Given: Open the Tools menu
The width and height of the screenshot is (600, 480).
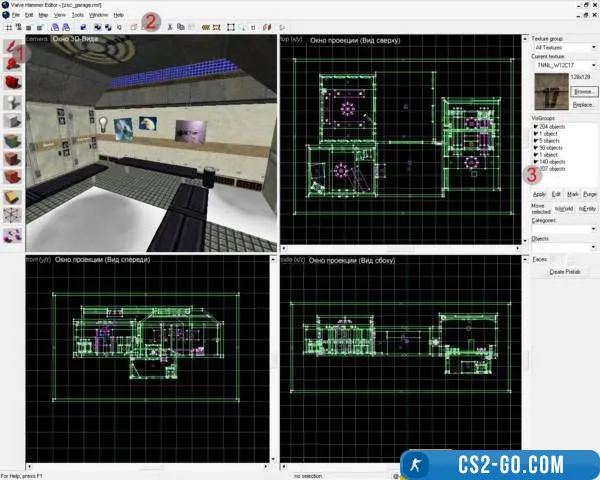Looking at the screenshot, I should 77,16.
